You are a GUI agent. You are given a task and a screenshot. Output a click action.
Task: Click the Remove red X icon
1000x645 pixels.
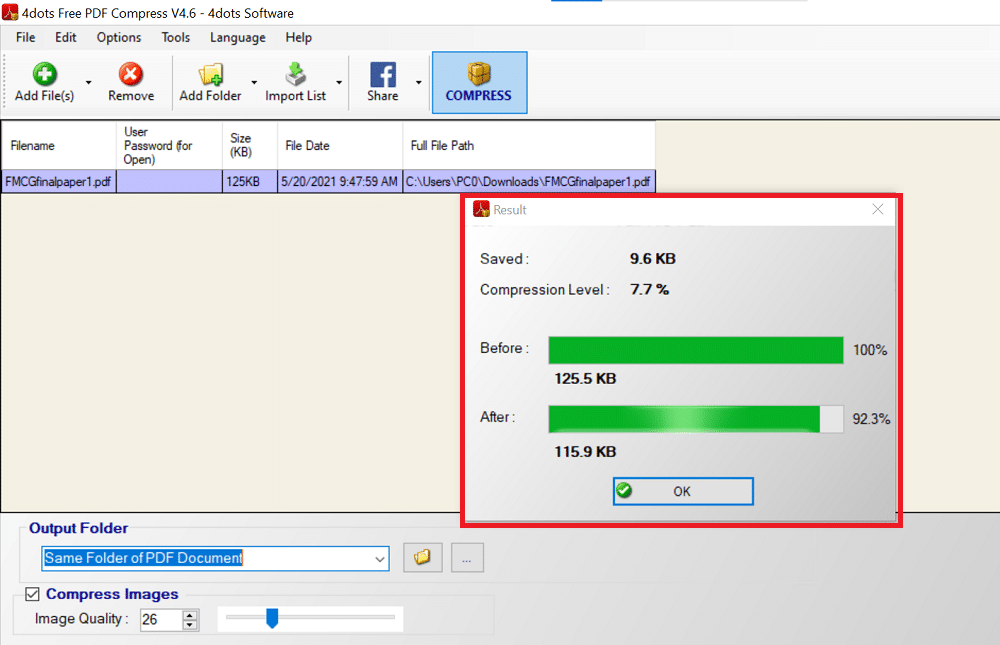pos(131,75)
